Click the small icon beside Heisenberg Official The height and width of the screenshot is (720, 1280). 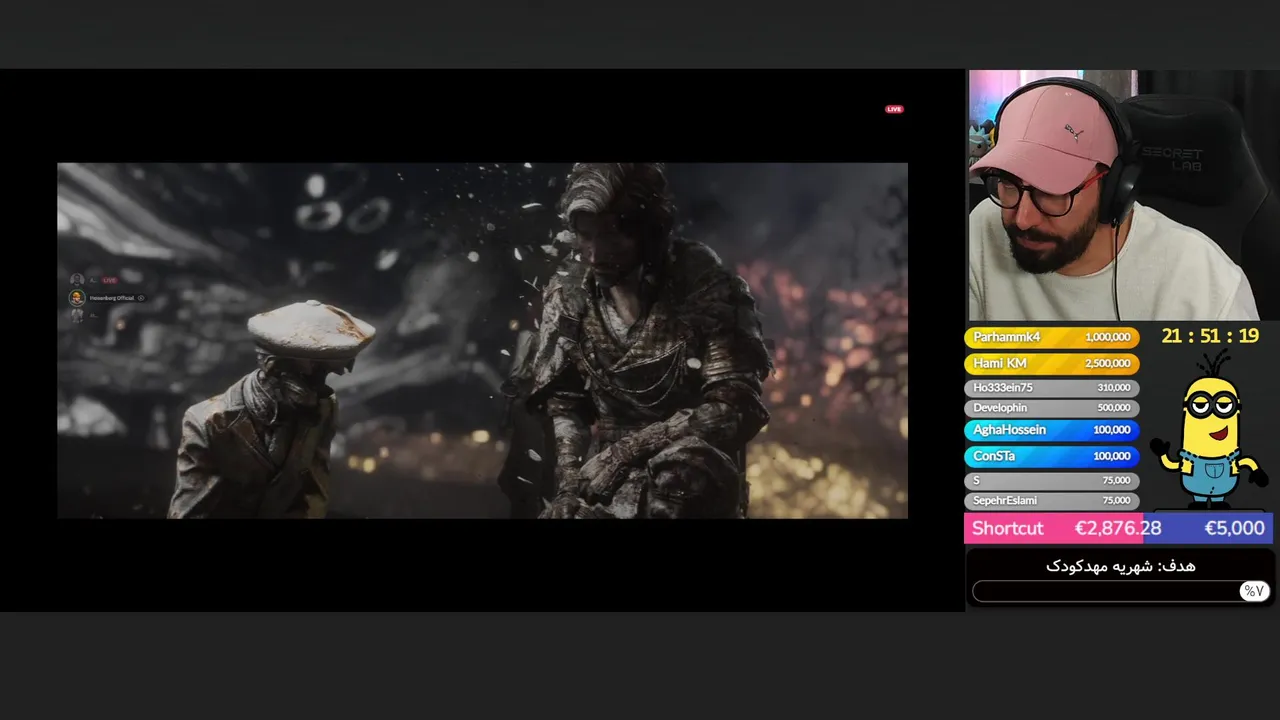(x=140, y=298)
